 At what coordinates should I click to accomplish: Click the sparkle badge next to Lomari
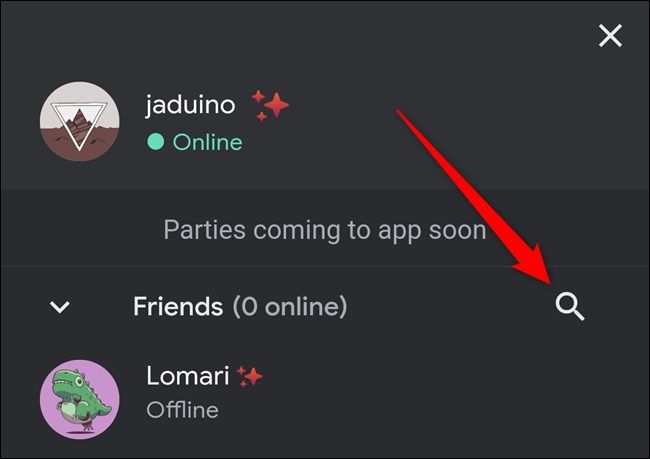pyautogui.click(x=250, y=376)
